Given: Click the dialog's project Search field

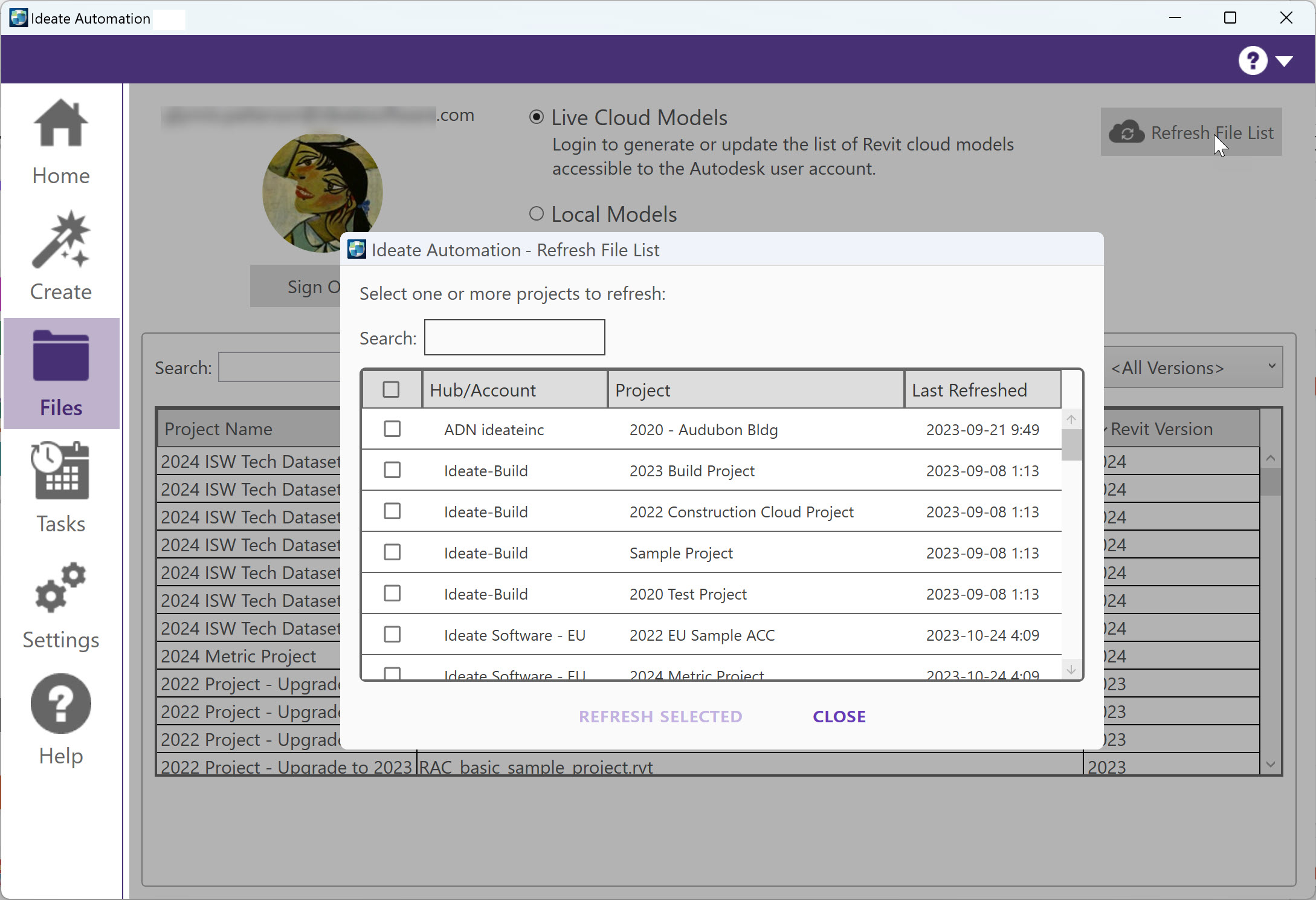Looking at the screenshot, I should [x=514, y=338].
